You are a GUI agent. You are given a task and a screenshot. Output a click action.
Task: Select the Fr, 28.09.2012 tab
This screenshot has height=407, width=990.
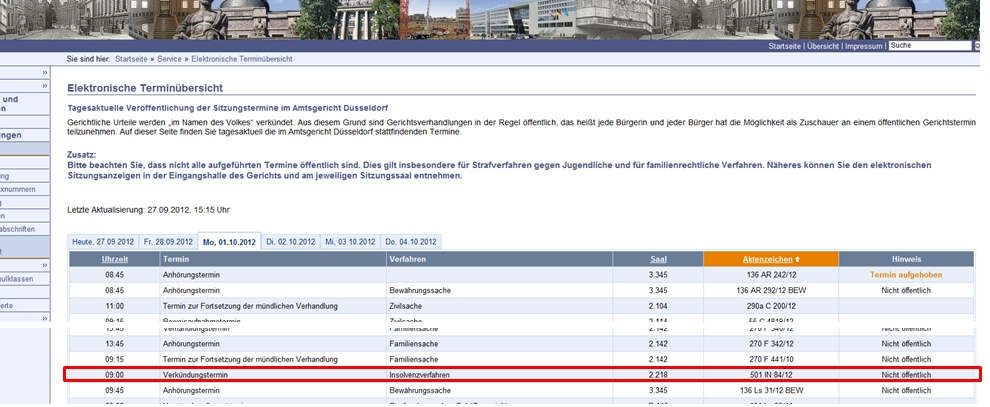[x=168, y=242]
